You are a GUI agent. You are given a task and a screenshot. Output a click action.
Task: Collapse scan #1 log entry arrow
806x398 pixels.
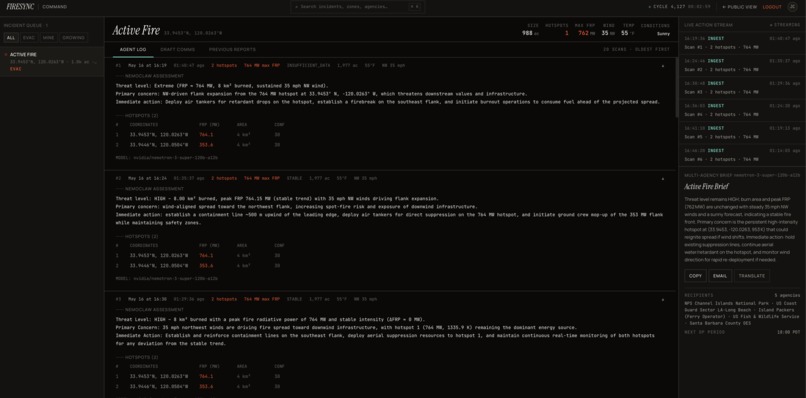pos(663,66)
